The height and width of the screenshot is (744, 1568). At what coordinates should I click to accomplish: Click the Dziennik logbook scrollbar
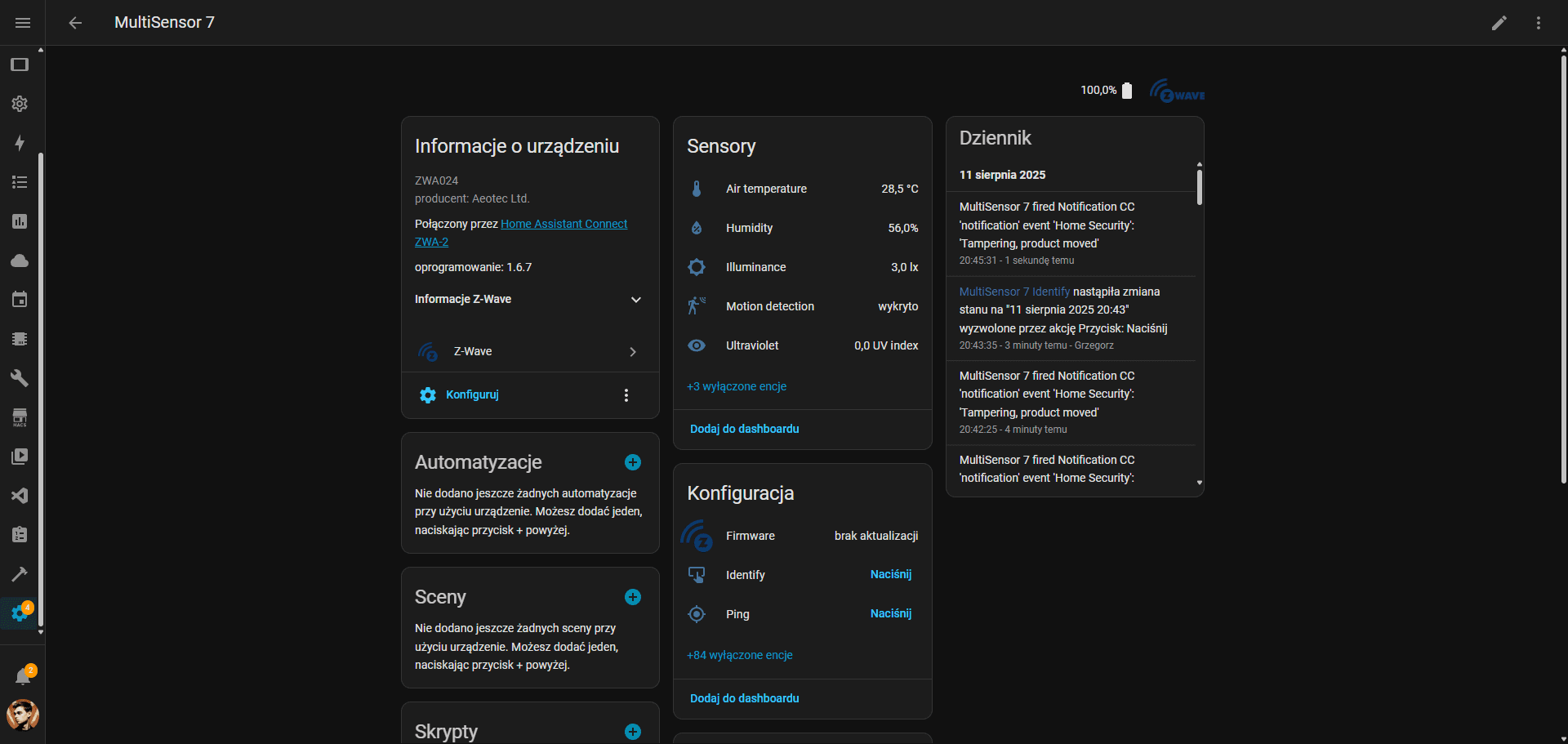tap(1199, 188)
